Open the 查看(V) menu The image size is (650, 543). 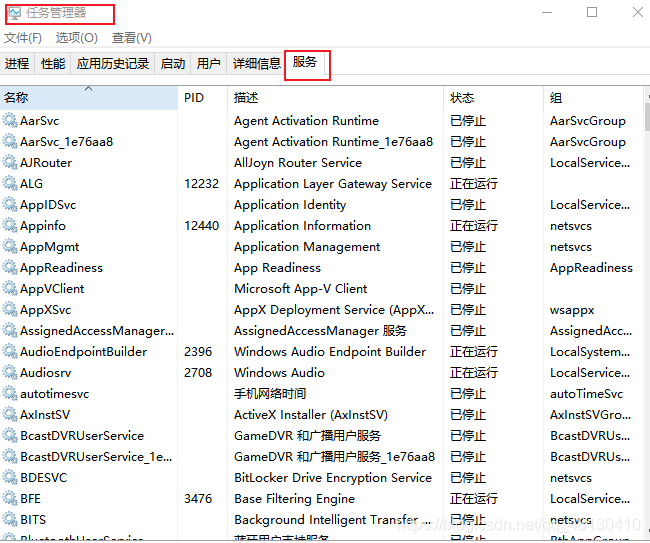pos(131,38)
